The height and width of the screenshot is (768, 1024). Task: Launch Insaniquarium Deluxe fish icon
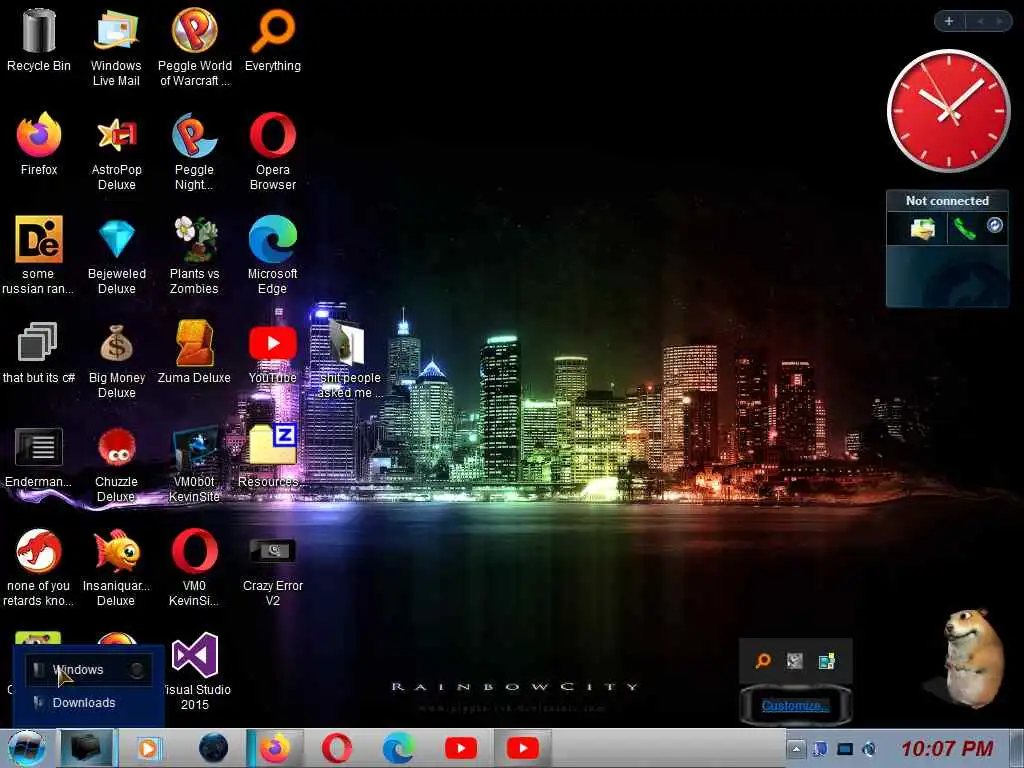click(116, 568)
